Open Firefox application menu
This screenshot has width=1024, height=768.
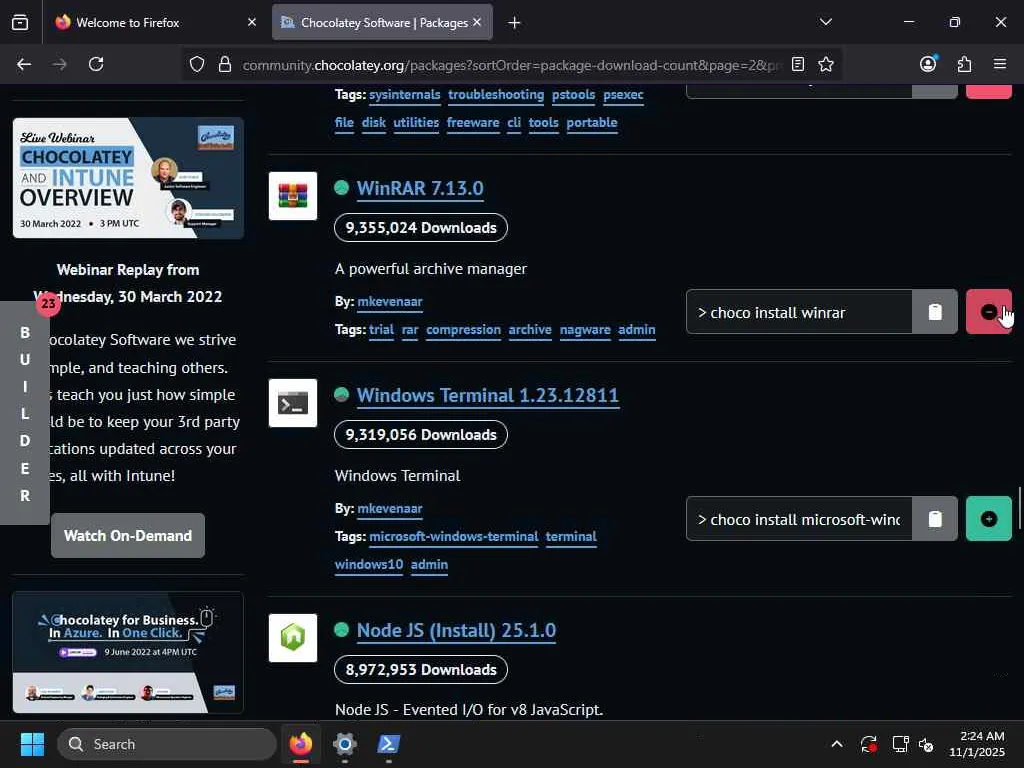coord(1000,64)
